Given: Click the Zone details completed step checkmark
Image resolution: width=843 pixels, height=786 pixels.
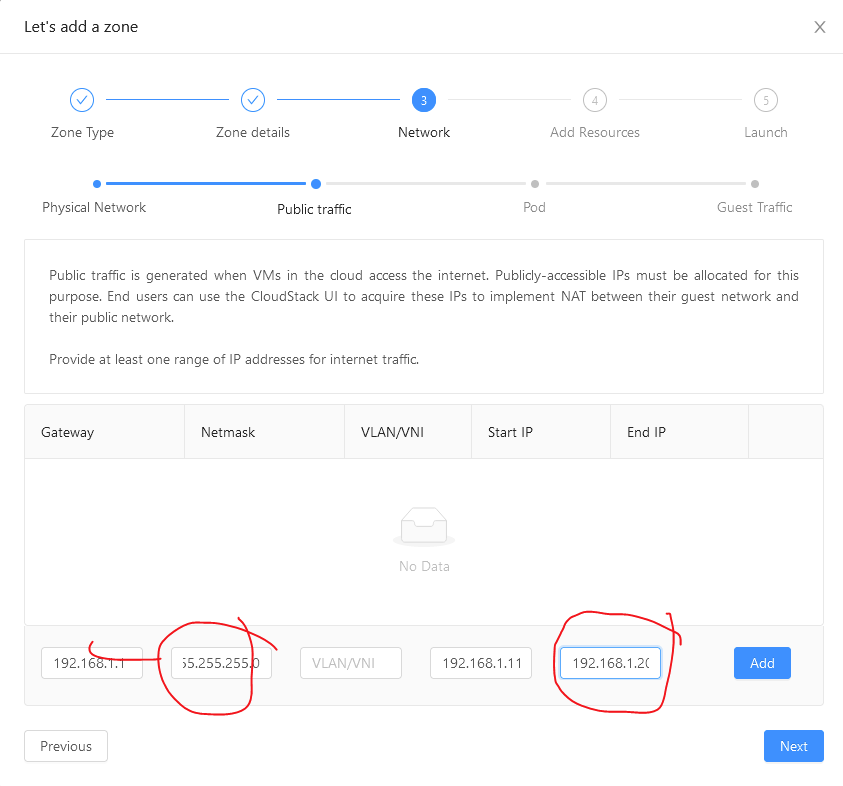Looking at the screenshot, I should [x=253, y=100].
